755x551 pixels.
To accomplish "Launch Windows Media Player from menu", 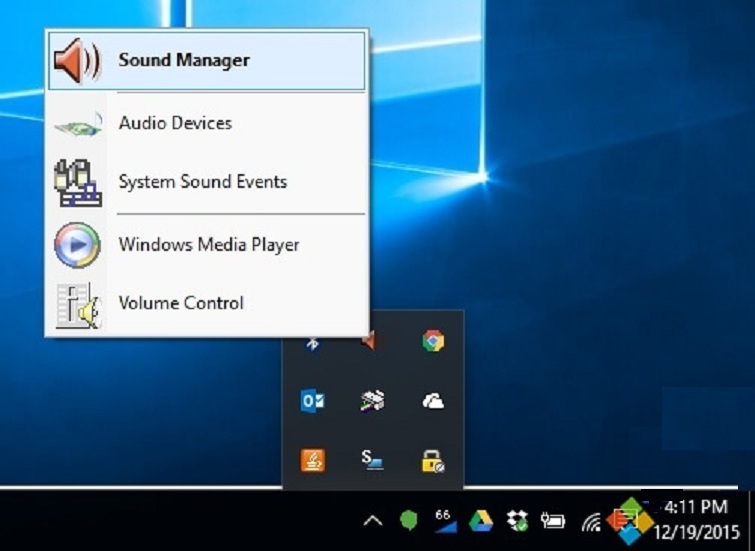I will click(x=206, y=245).
